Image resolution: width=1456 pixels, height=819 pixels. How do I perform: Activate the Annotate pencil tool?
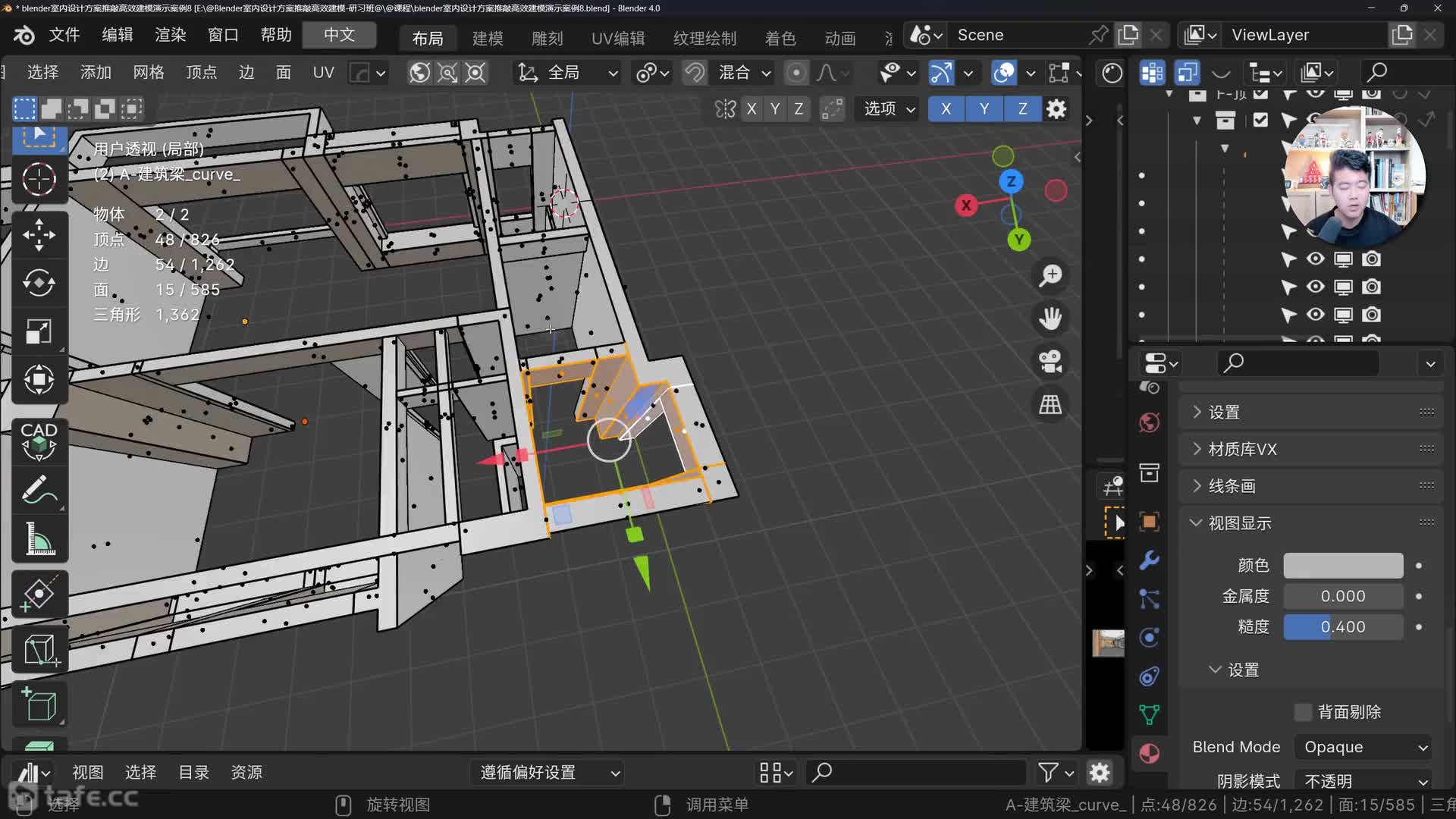tap(39, 490)
